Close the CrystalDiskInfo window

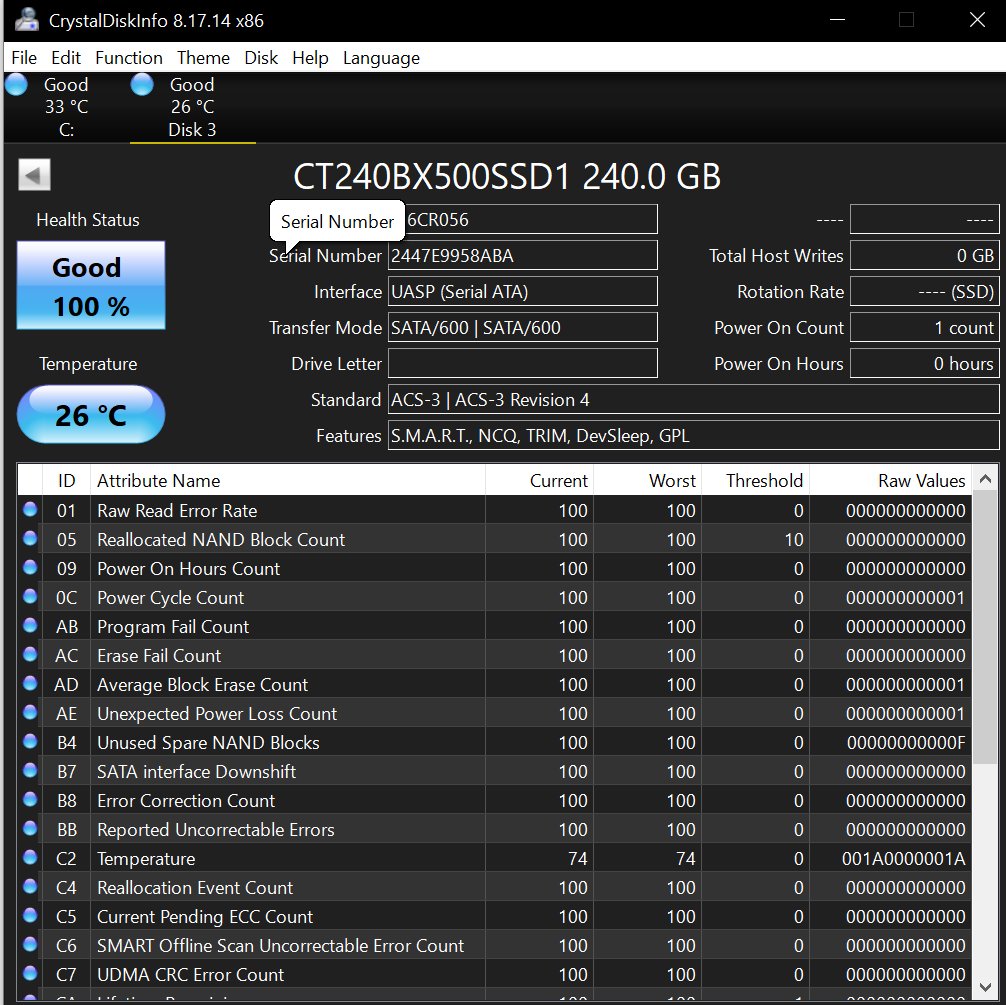977,20
